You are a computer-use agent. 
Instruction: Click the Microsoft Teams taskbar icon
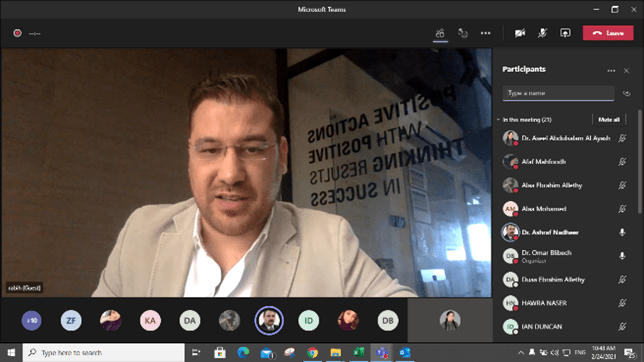pyautogui.click(x=382, y=353)
